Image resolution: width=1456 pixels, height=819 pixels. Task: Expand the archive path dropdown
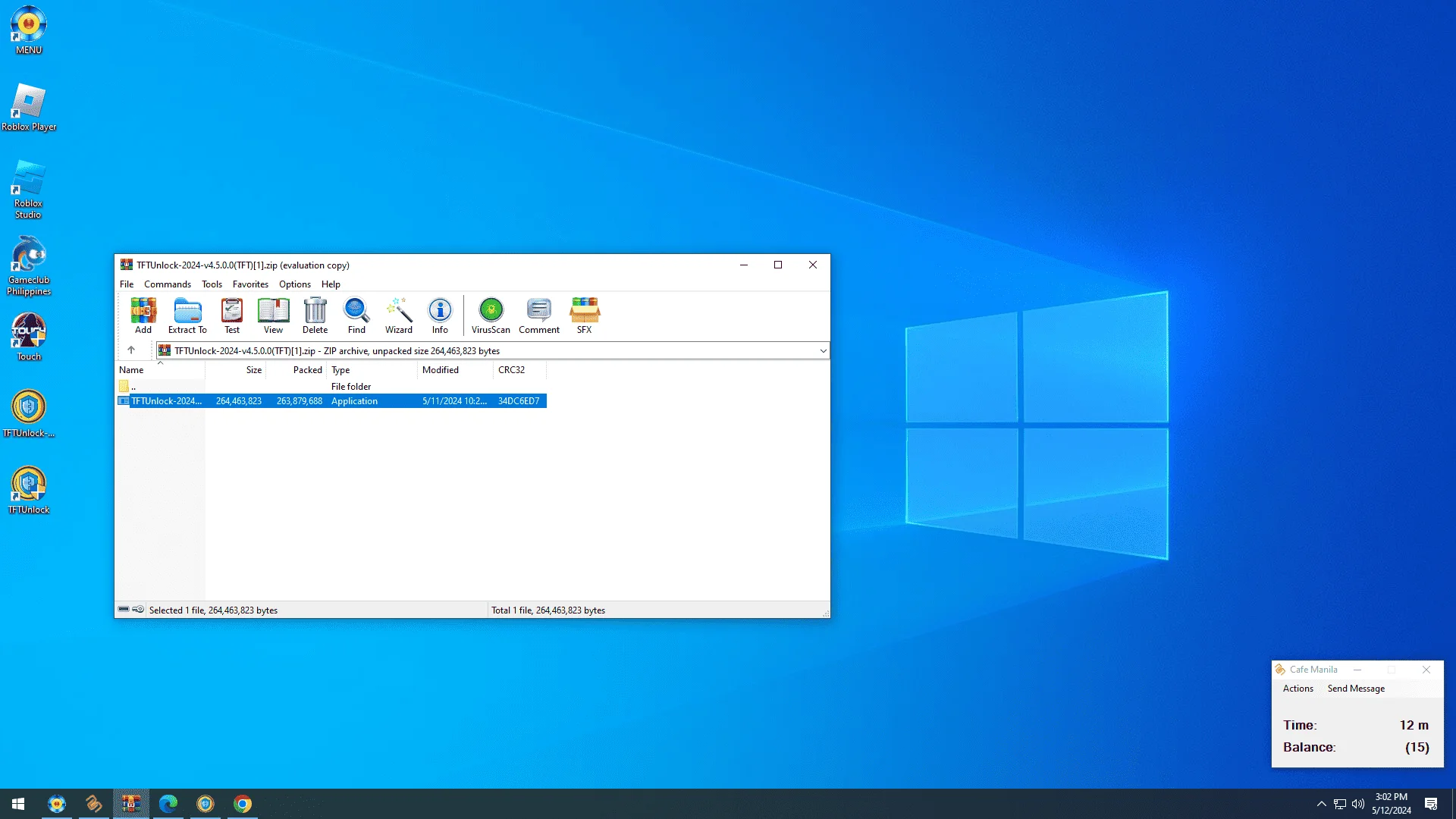coord(823,351)
